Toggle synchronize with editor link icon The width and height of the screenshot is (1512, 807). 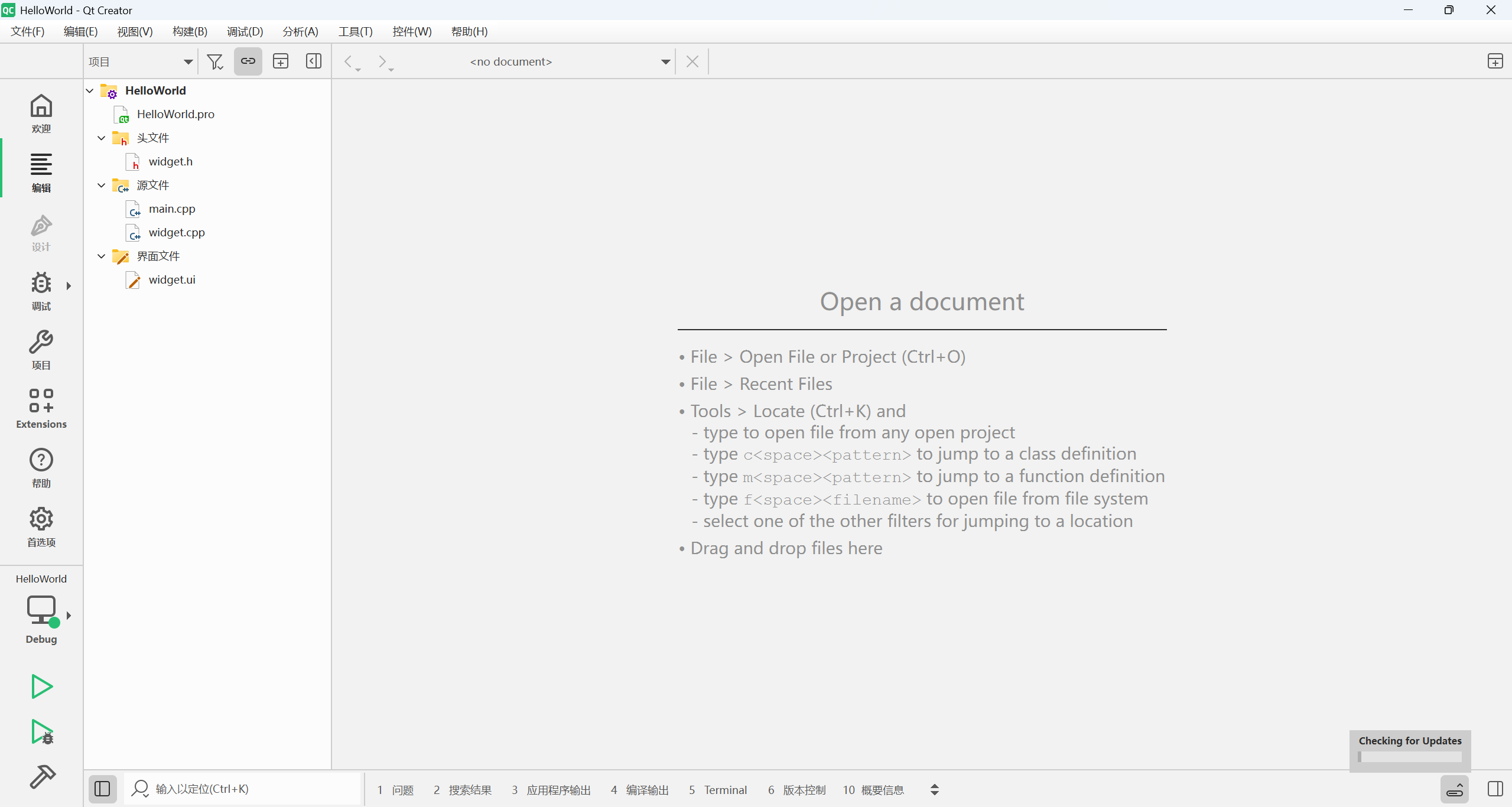tap(248, 61)
